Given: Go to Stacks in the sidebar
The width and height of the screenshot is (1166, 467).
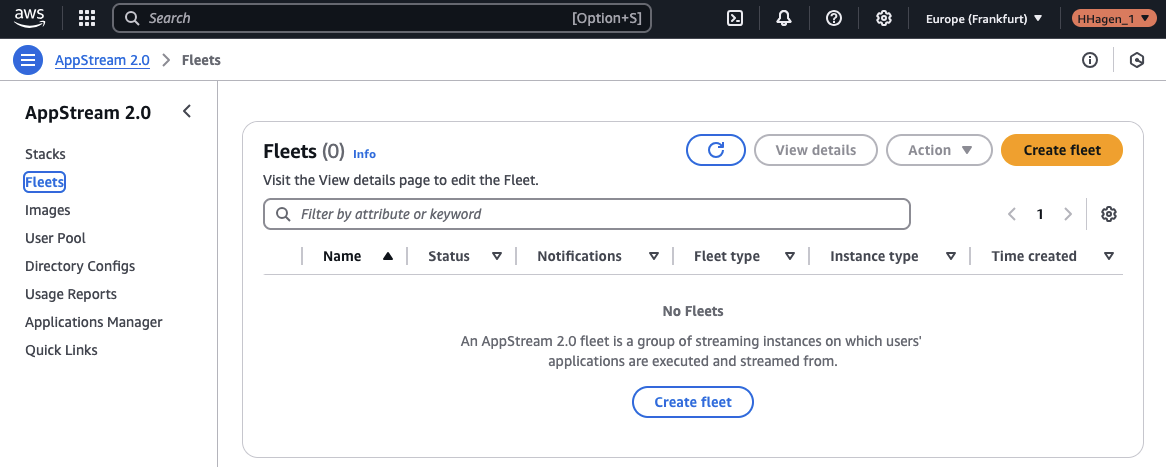Looking at the screenshot, I should click(45, 154).
